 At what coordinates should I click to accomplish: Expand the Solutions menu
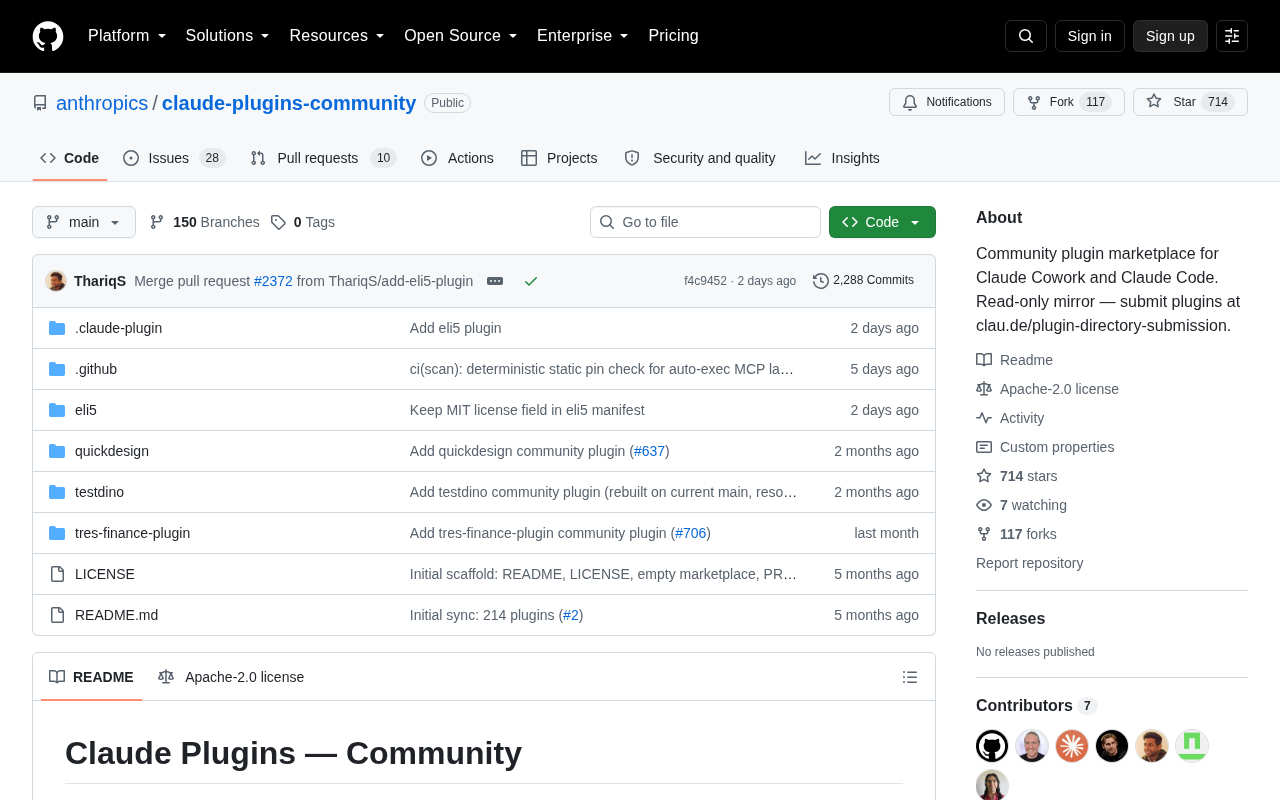228,36
